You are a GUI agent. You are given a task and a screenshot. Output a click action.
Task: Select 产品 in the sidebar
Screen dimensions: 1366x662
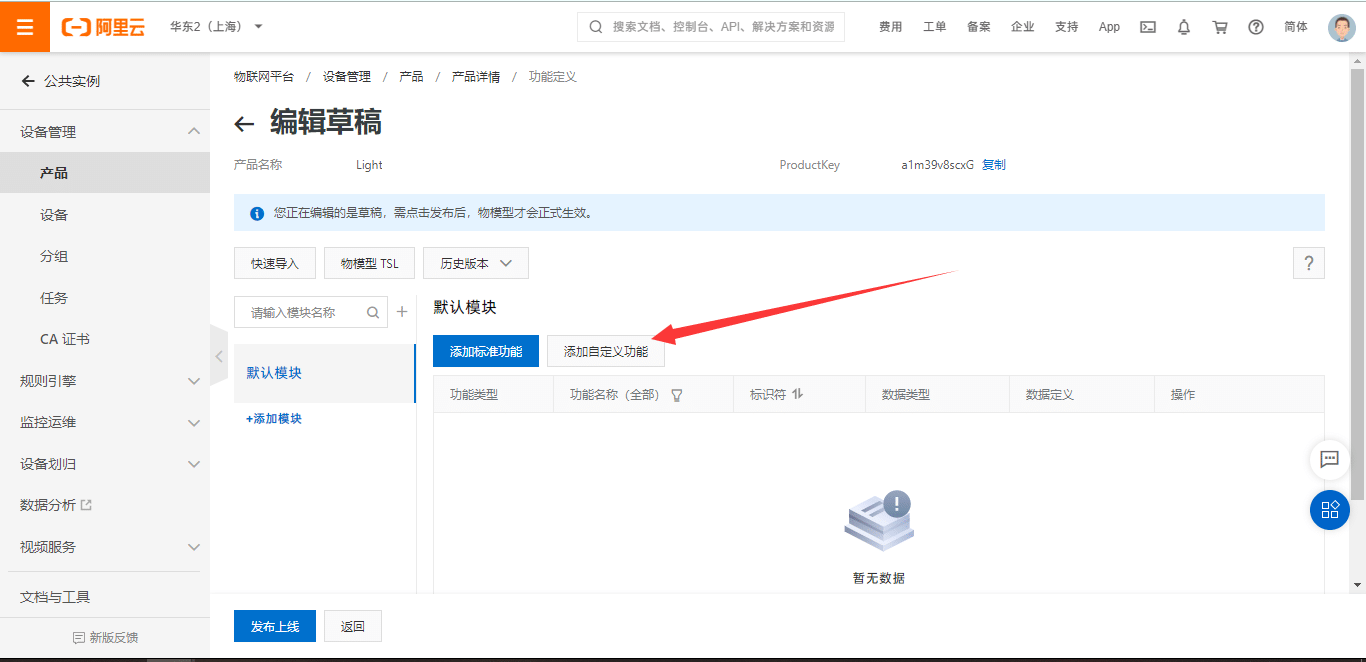click(x=55, y=172)
